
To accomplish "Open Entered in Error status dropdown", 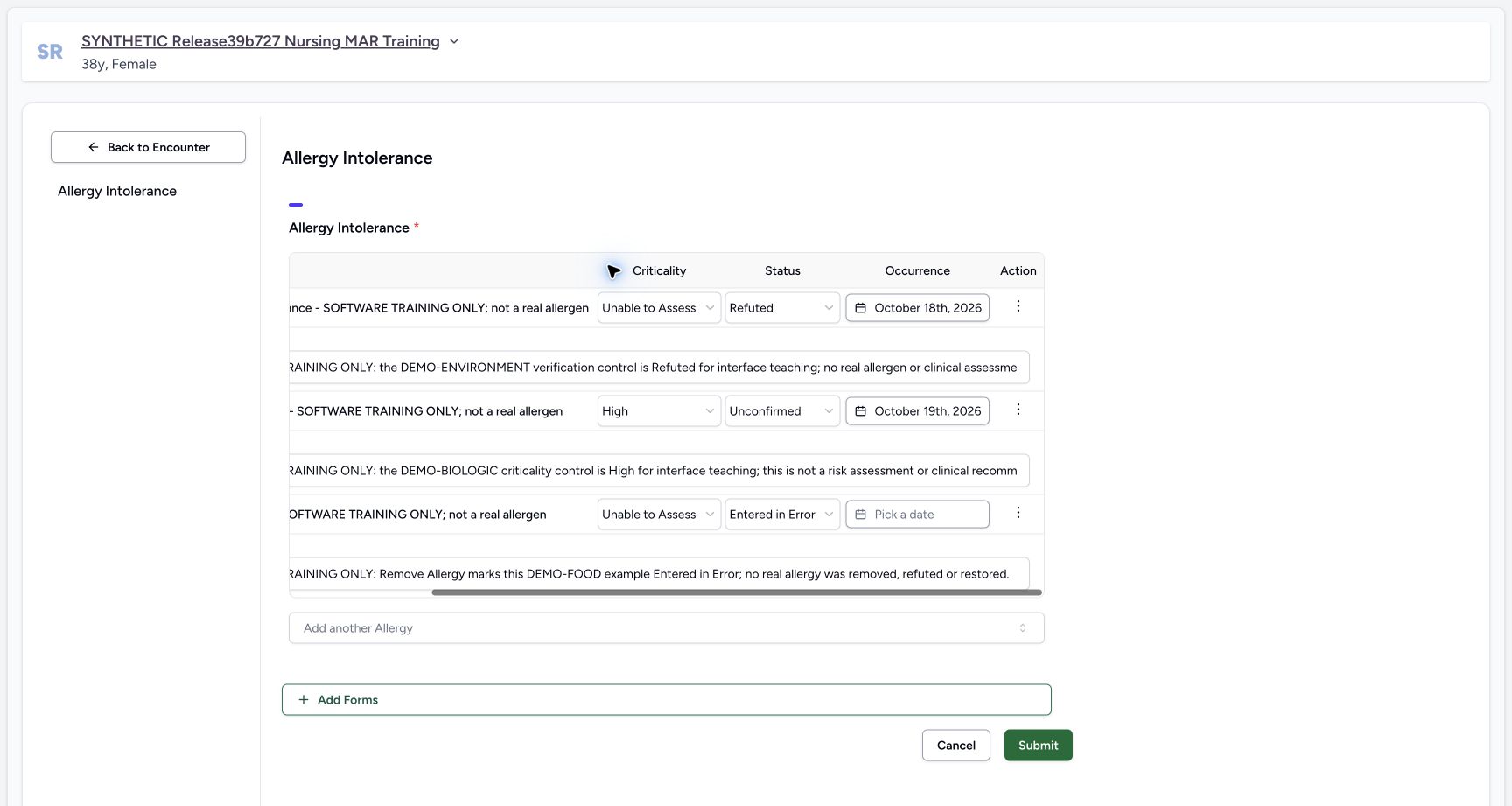I will pyautogui.click(x=782, y=515).
